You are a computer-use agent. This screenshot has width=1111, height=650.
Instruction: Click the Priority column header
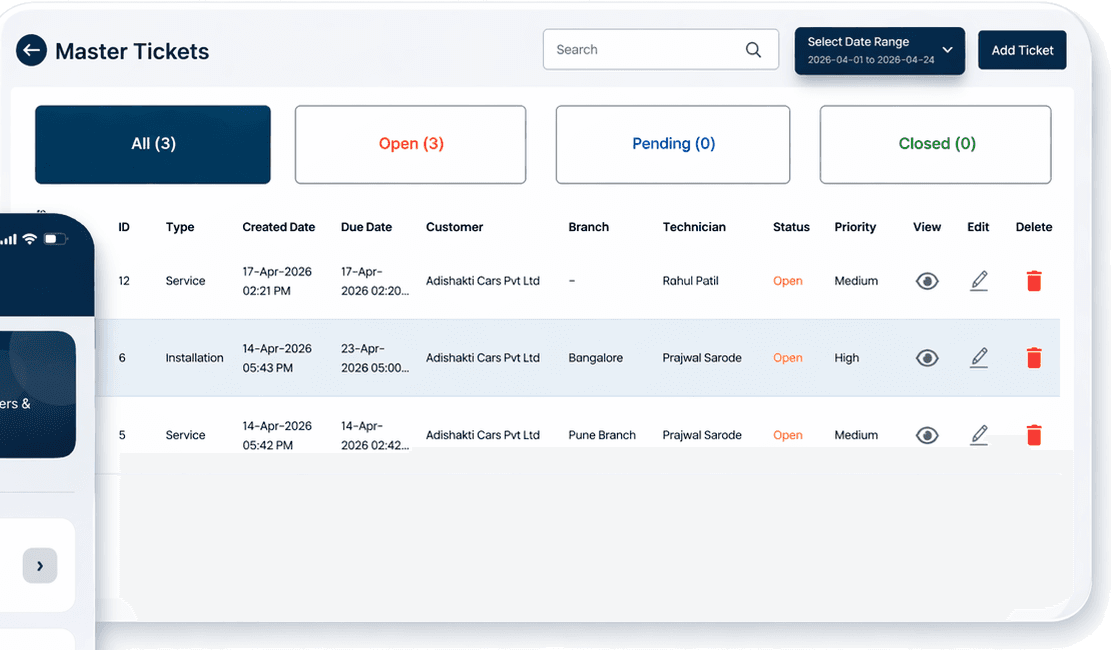[855, 227]
